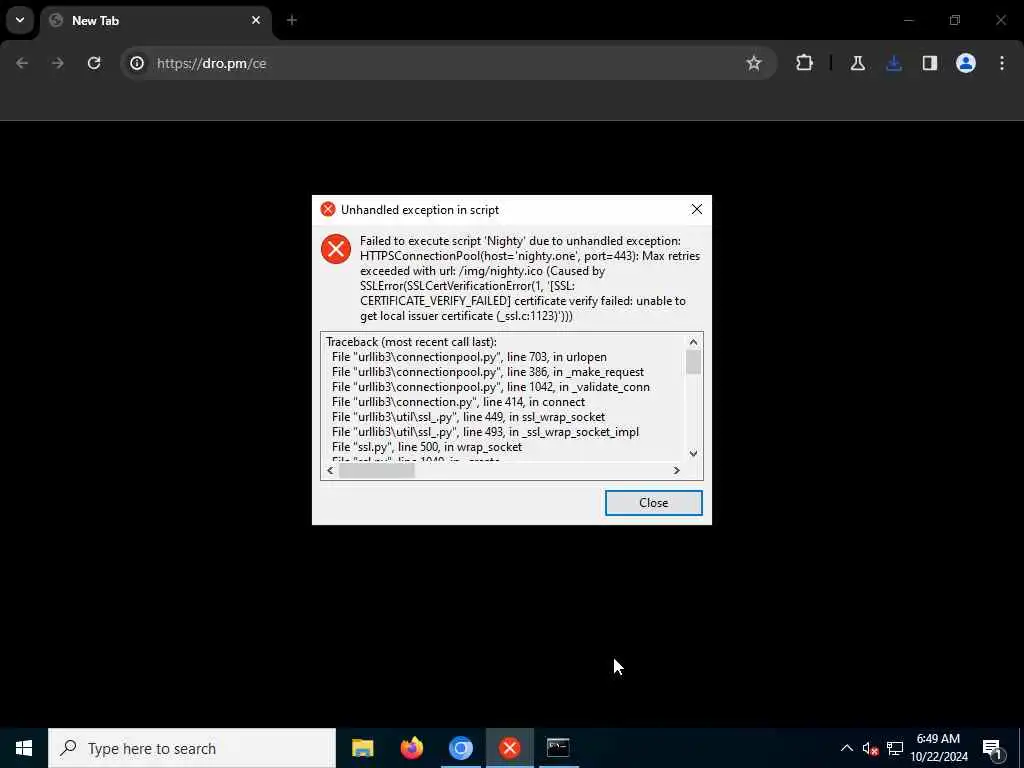Minimize the browser window
This screenshot has width=1024, height=768.
point(908,20)
